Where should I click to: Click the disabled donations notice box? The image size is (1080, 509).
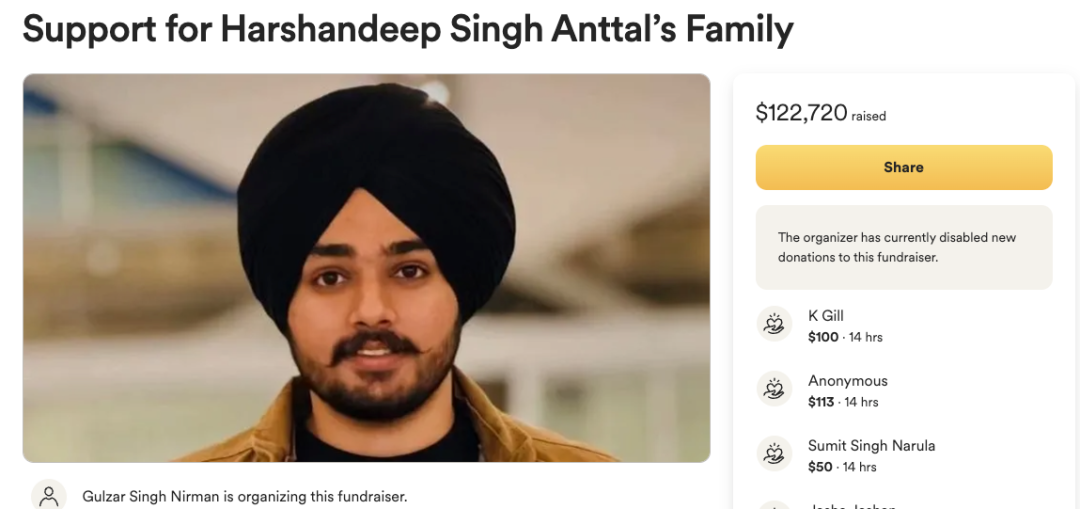point(903,247)
